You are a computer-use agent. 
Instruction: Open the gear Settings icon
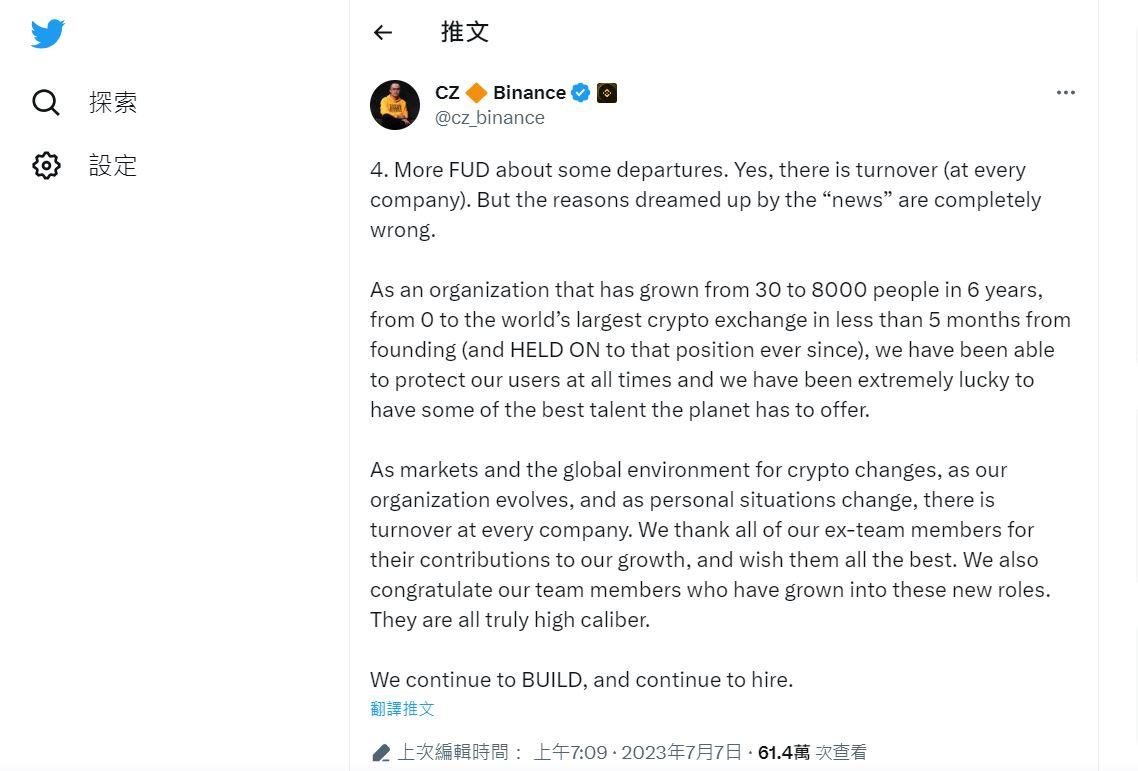(x=46, y=166)
